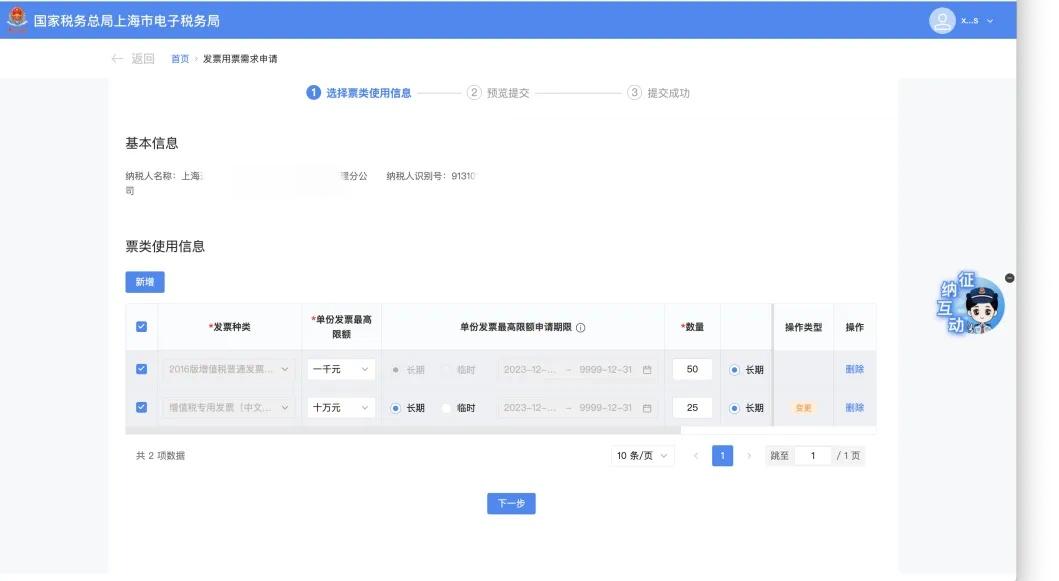Expand the 一千元 invoice limit dropdown
1059x581 pixels.
point(340,370)
